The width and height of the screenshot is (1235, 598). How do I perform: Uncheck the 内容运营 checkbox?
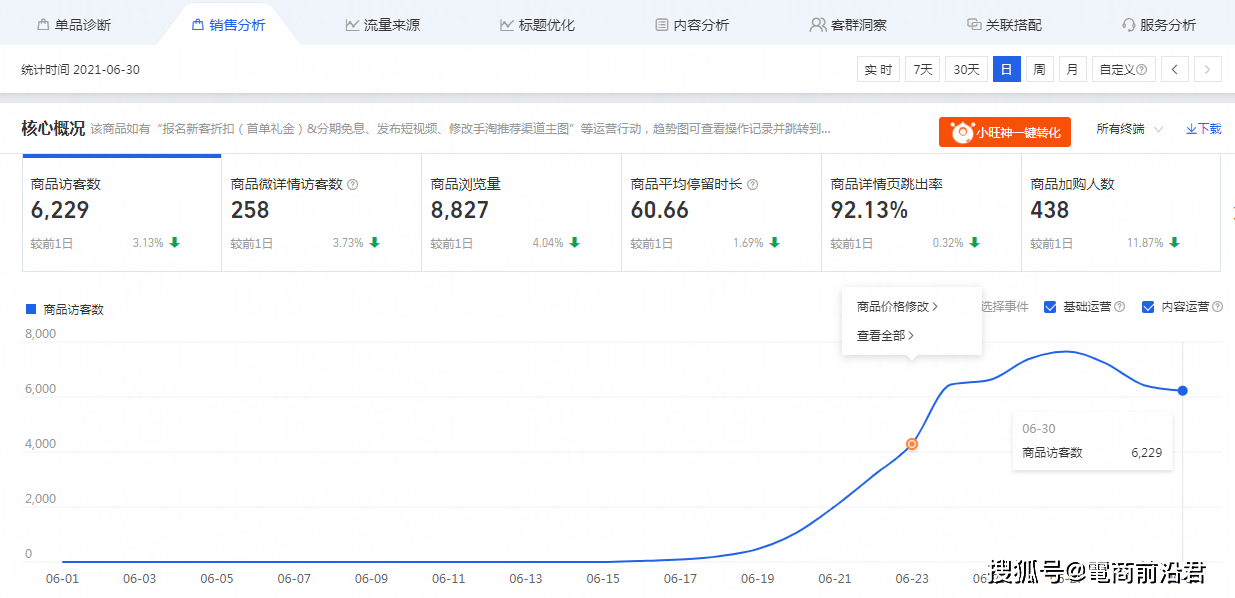click(x=1148, y=307)
